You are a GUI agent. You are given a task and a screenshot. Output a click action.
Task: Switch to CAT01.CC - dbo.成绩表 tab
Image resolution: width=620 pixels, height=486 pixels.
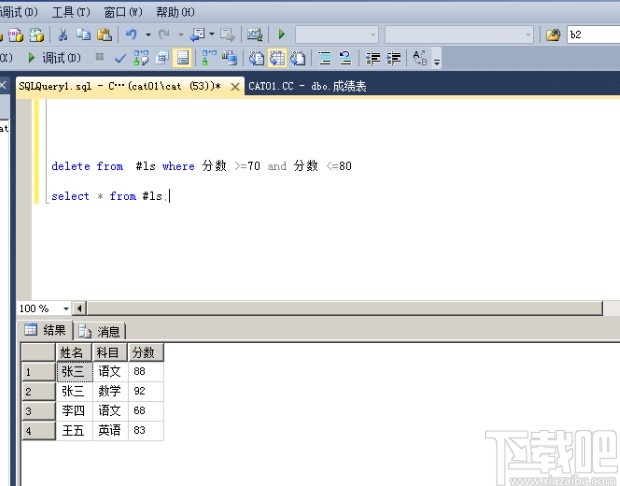point(307,86)
